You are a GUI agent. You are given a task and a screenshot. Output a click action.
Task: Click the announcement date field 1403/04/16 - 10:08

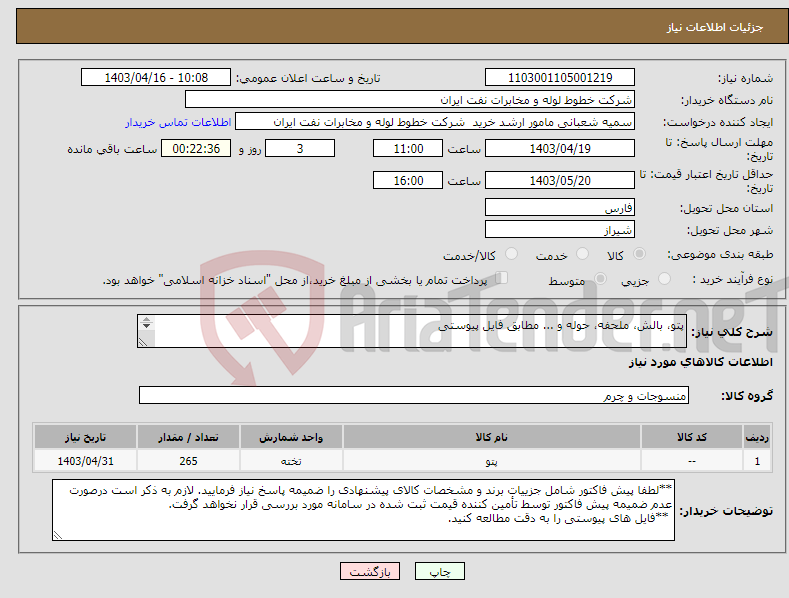(156, 78)
